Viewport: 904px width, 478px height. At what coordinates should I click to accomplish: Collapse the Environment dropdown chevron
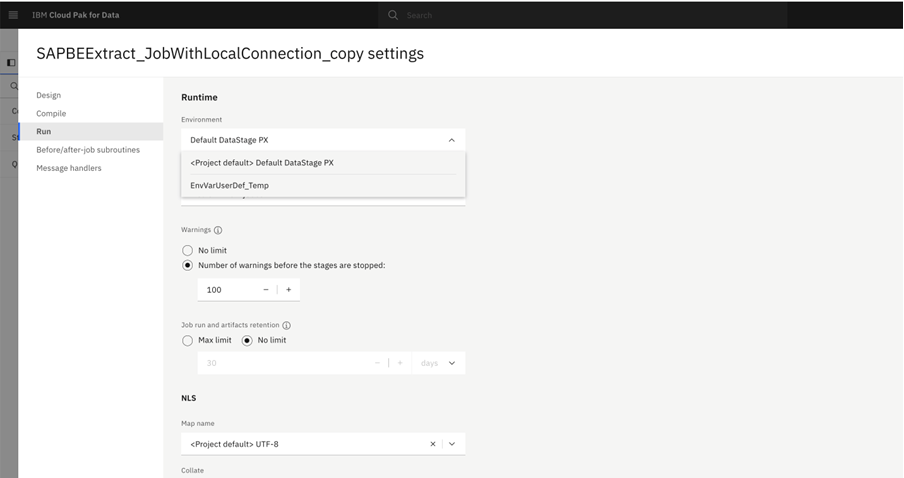451,140
